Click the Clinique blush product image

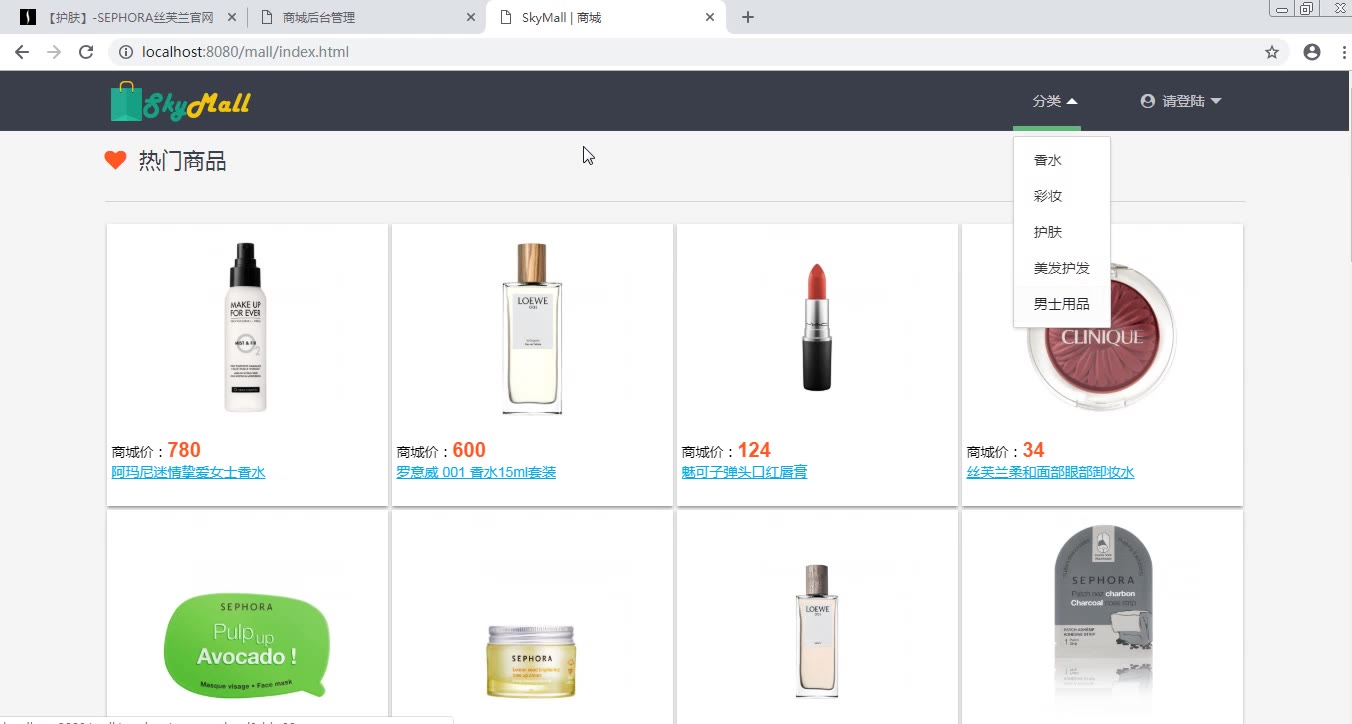[x=1102, y=337]
